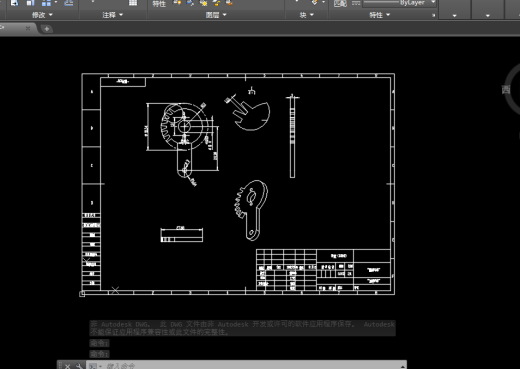Click the 特性 layer properties button

pyautogui.click(x=159, y=3)
